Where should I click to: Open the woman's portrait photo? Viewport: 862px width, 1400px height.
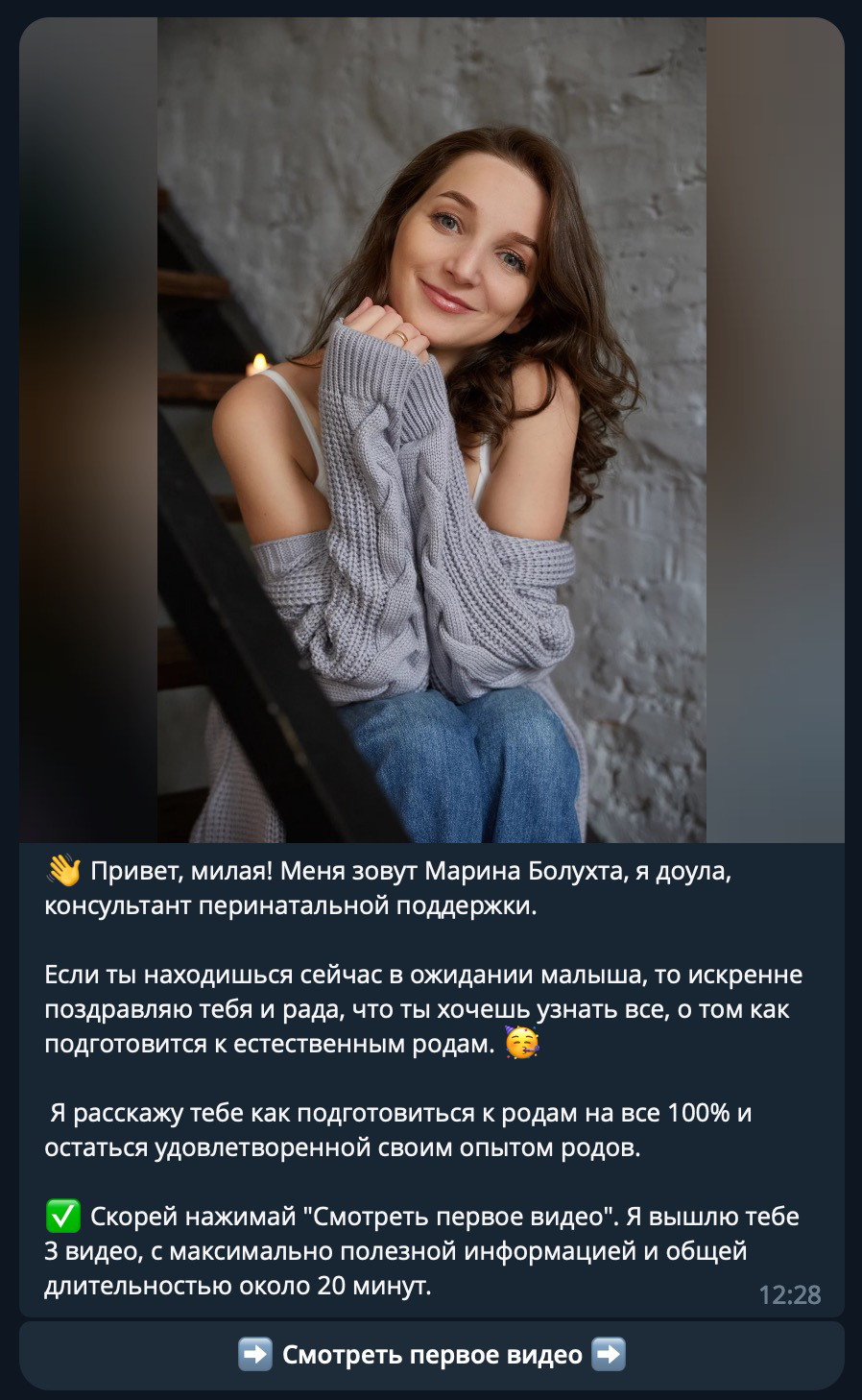click(x=432, y=430)
